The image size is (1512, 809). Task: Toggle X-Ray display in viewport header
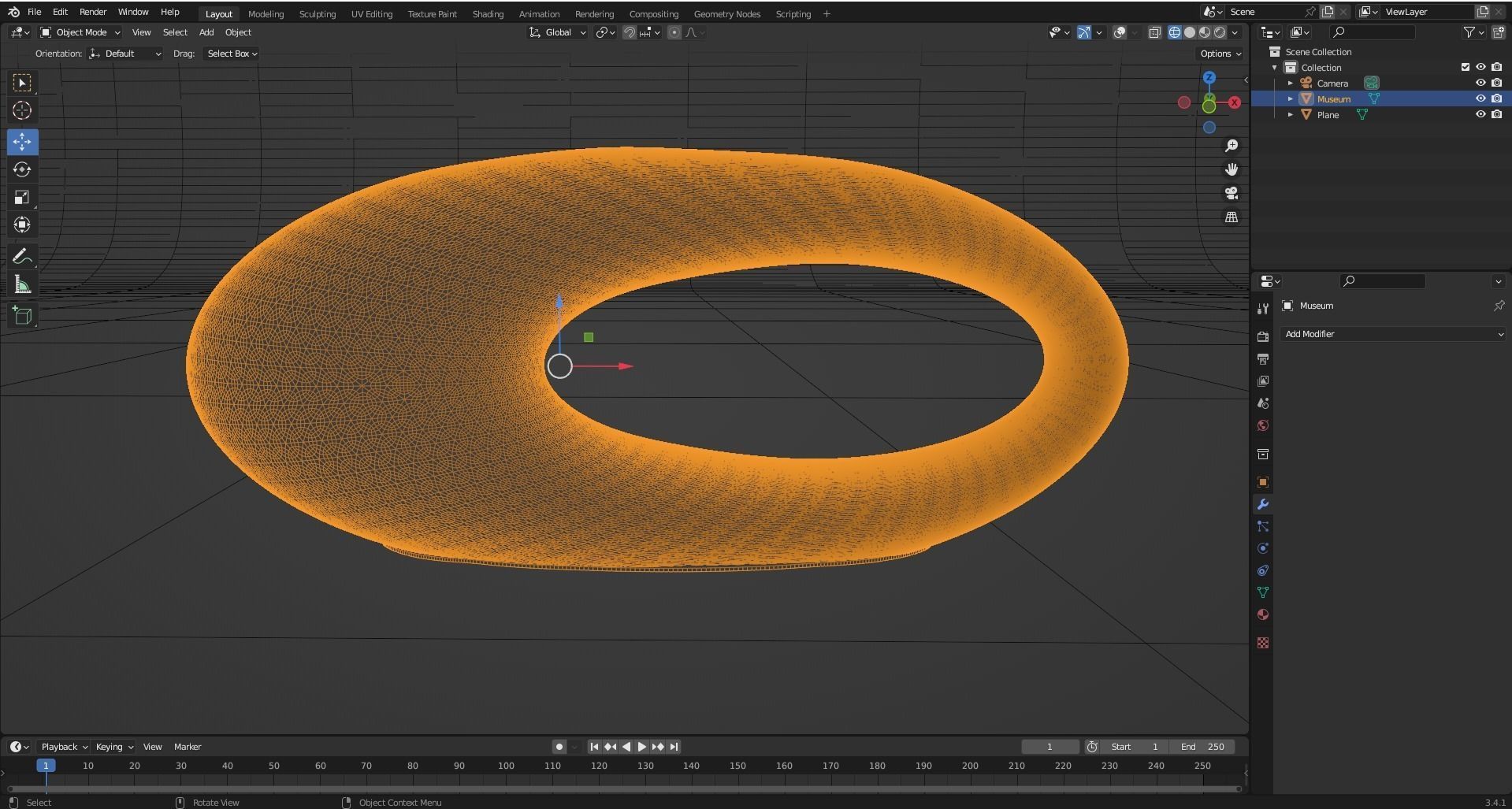pos(1155,32)
